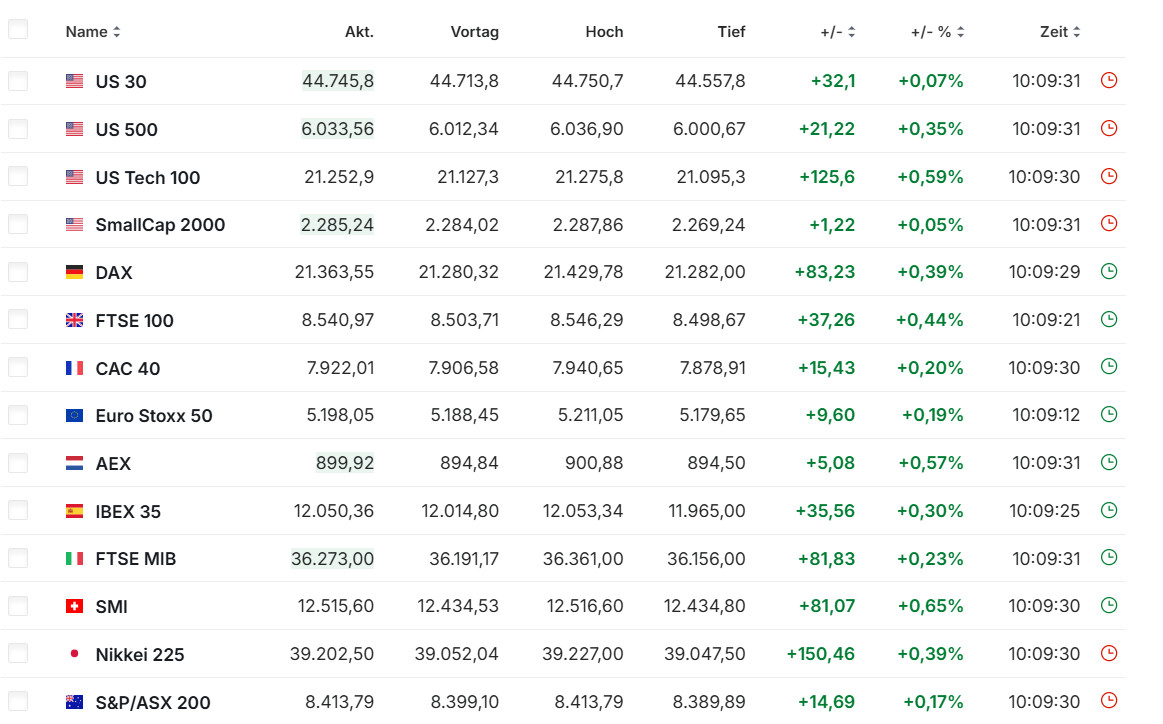Open the US Tech 100 index link

[148, 178]
